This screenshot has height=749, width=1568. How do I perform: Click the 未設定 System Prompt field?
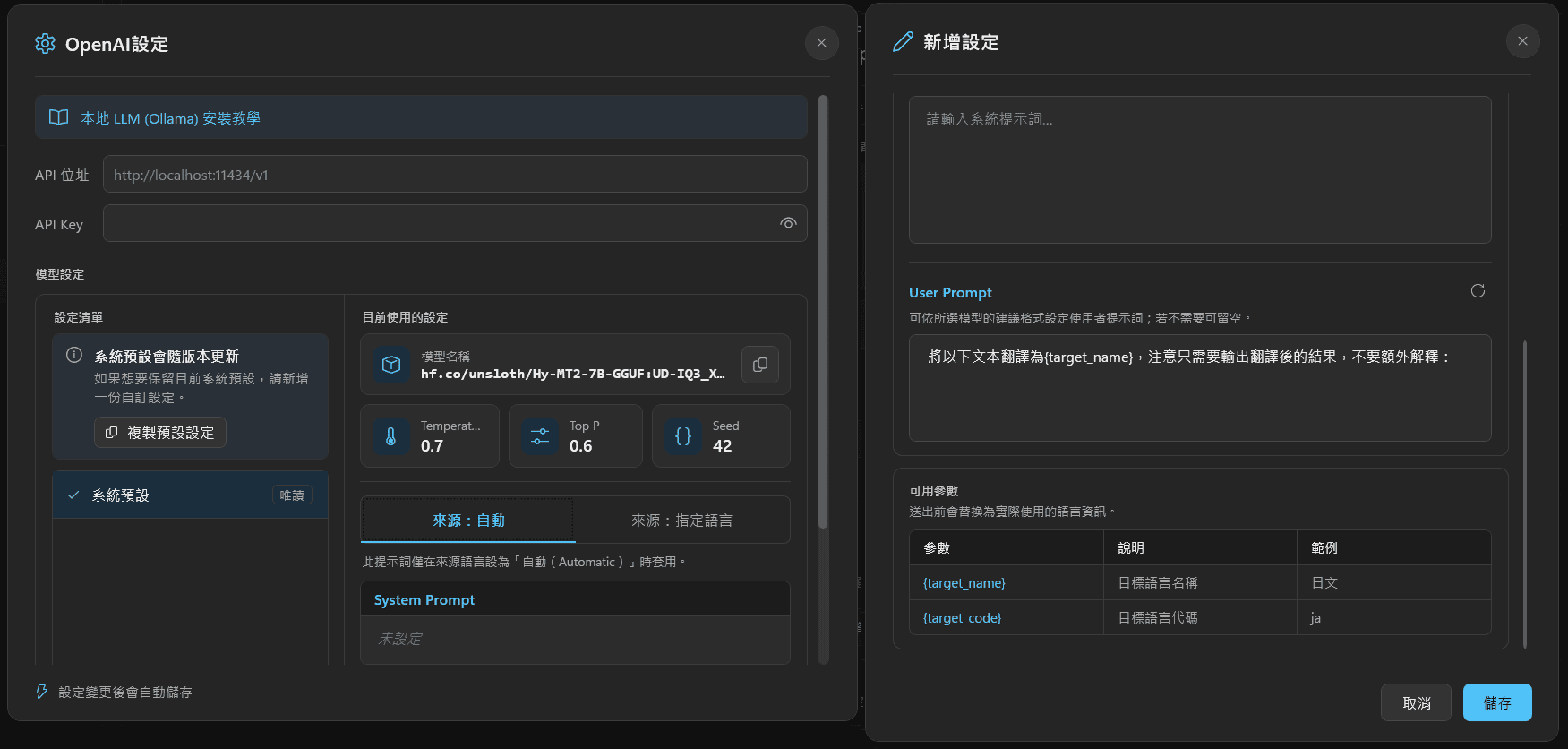[575, 639]
